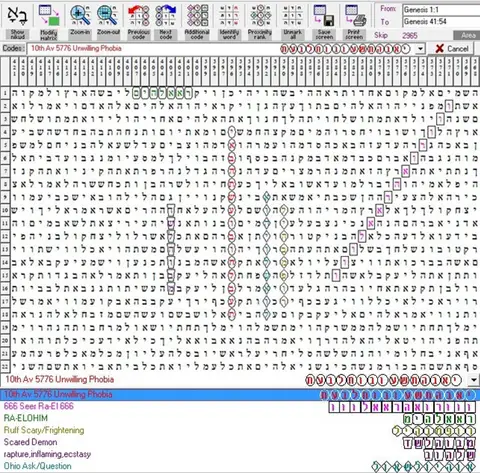The height and width of the screenshot is (473, 480).
Task: Click the Save screen icon
Action: tap(324, 15)
